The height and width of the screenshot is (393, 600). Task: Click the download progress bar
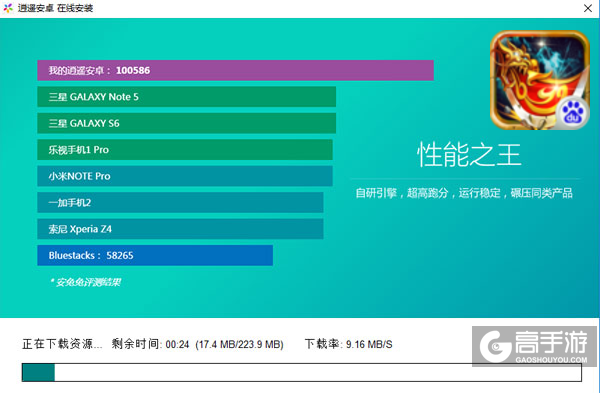click(302, 372)
